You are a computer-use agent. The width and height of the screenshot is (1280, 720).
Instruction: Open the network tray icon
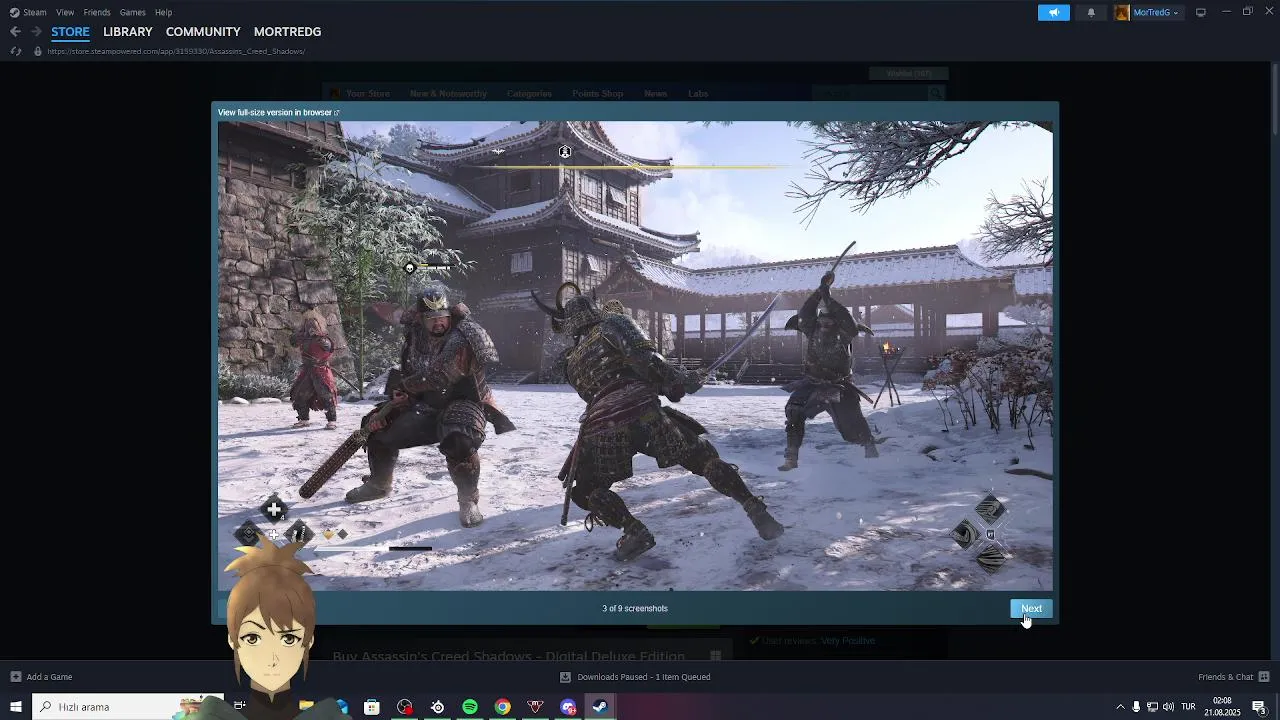click(x=1152, y=707)
